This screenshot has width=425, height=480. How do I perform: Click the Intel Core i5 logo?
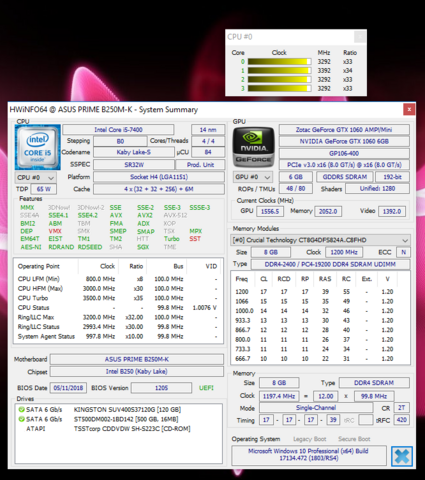tap(38, 147)
